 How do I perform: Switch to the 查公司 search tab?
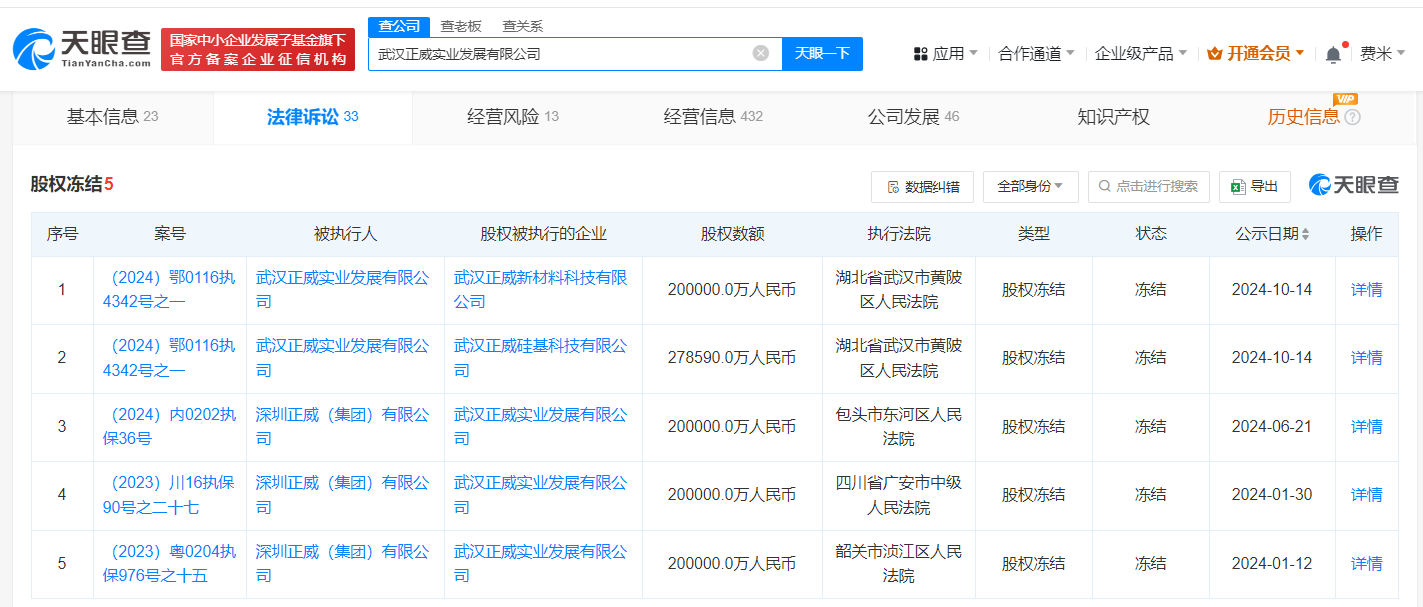[399, 27]
